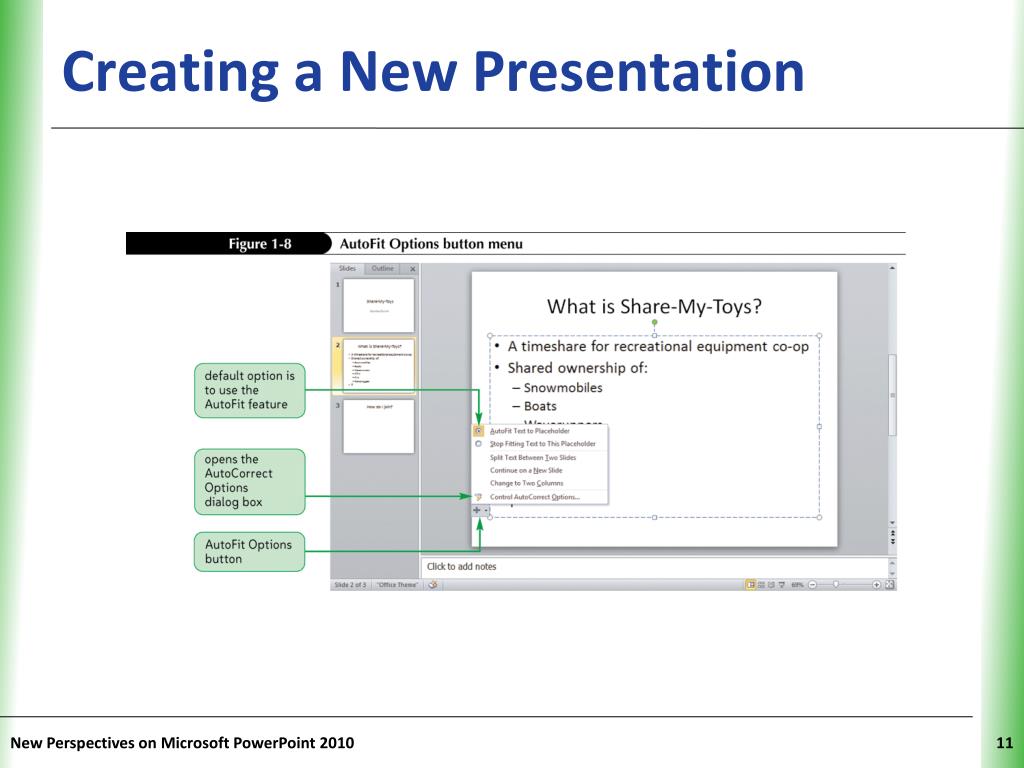
Task: Click the Next Slide double-arrow button
Action: [893, 542]
